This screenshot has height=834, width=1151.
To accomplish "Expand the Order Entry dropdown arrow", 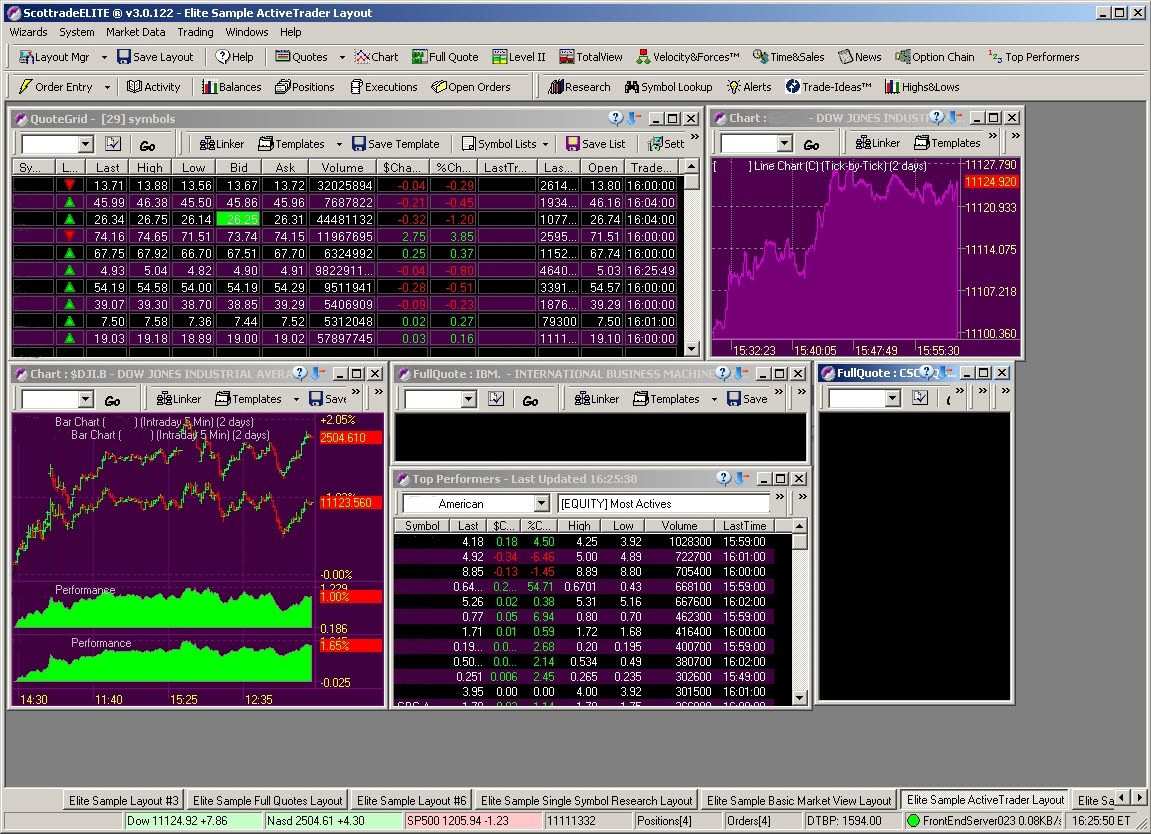I will tap(107, 87).
